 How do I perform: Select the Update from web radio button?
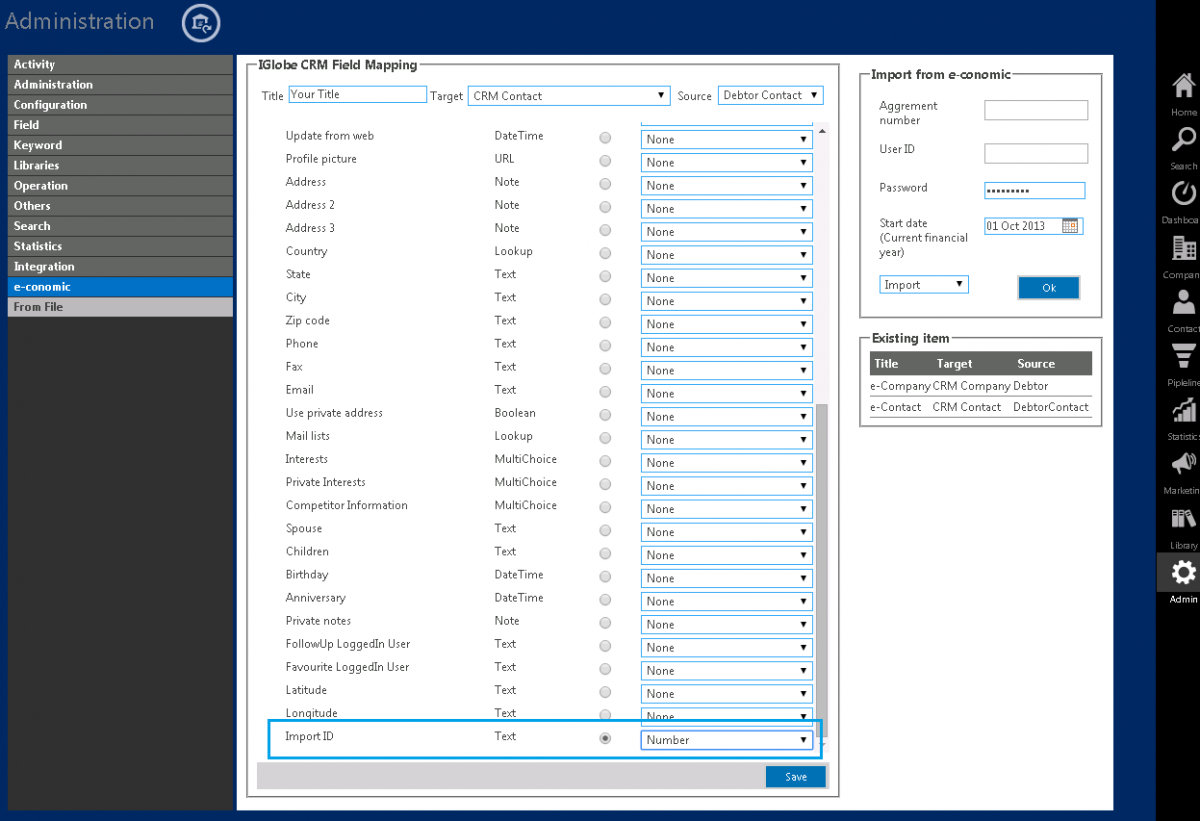coord(605,137)
